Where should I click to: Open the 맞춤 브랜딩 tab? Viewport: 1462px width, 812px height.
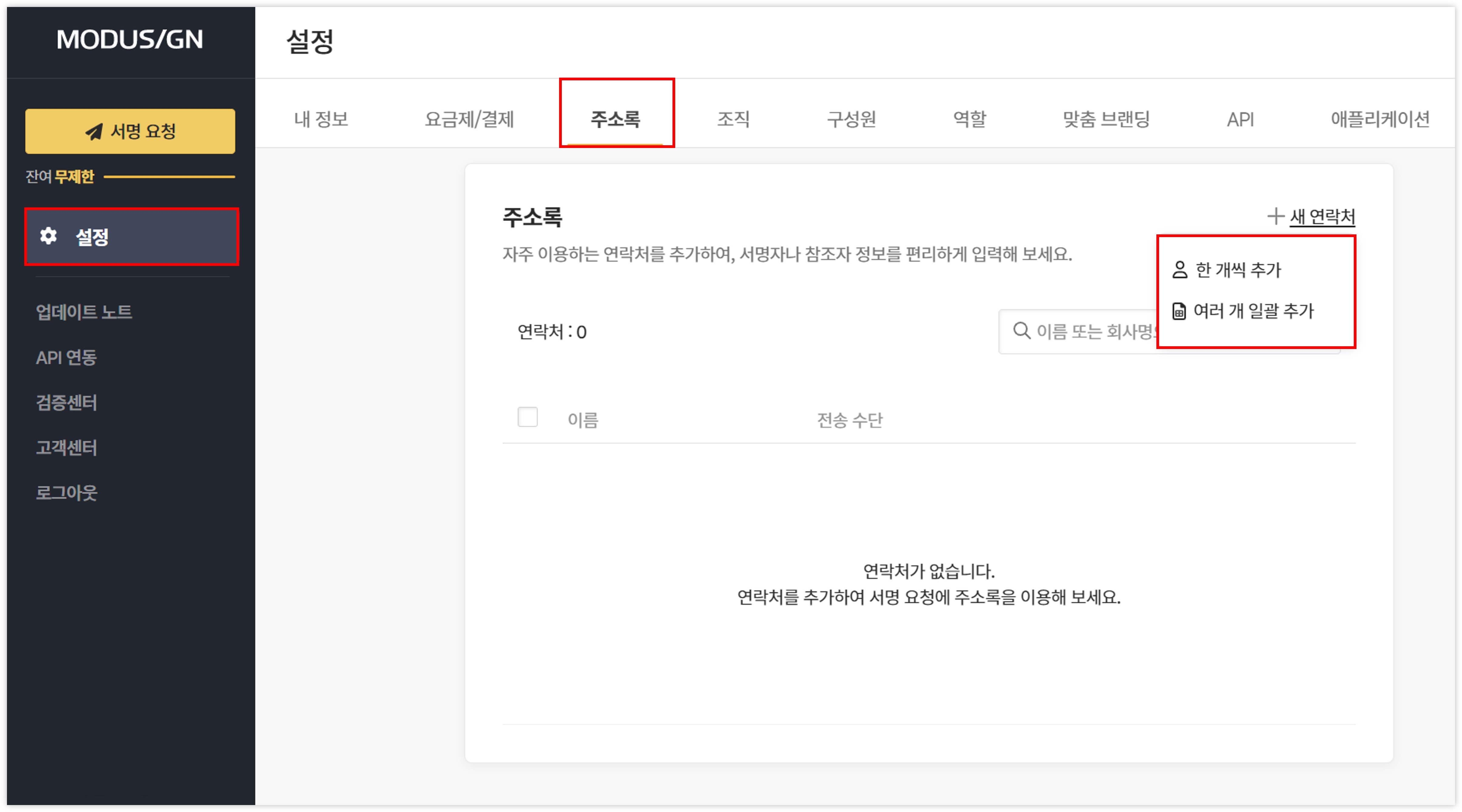pos(1106,119)
